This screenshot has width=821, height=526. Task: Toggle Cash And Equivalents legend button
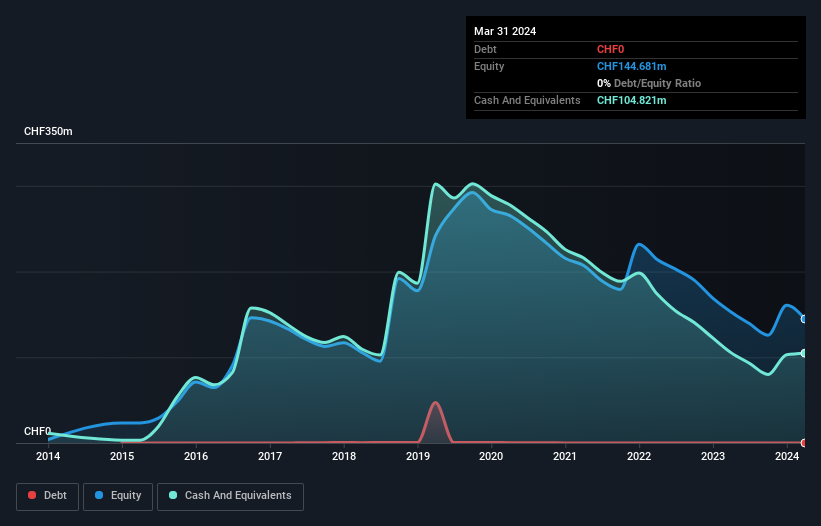230,496
